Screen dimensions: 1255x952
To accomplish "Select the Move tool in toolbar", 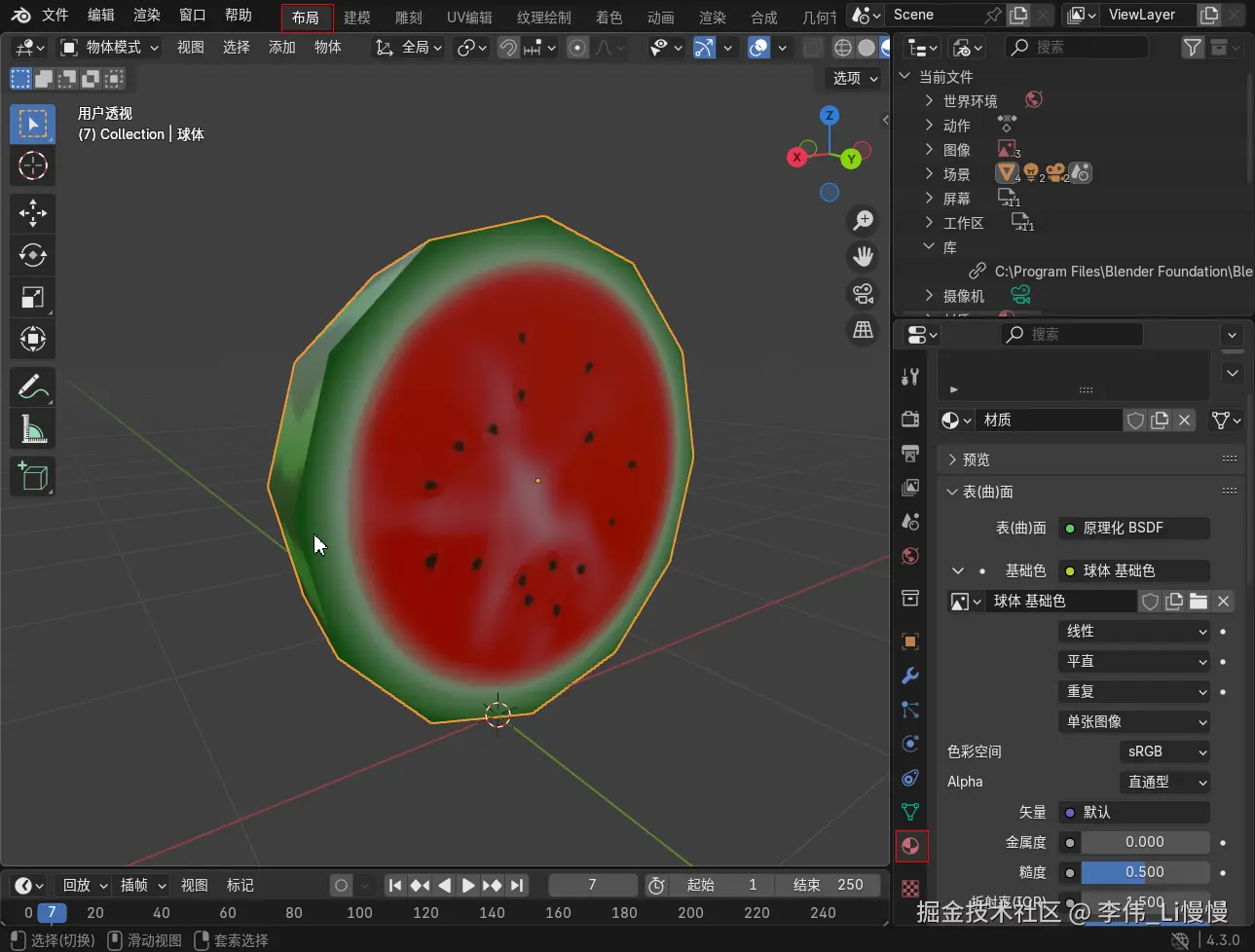I will [32, 212].
